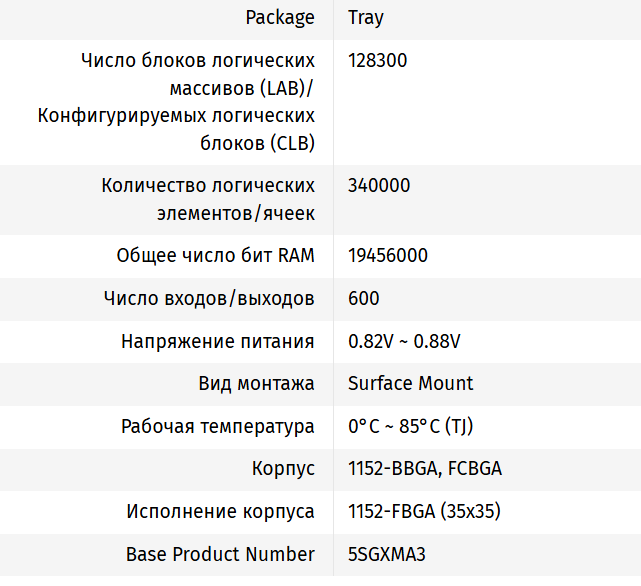Click the LAB/CLB row label text
The width and height of the screenshot is (641, 586).
[x=178, y=102]
